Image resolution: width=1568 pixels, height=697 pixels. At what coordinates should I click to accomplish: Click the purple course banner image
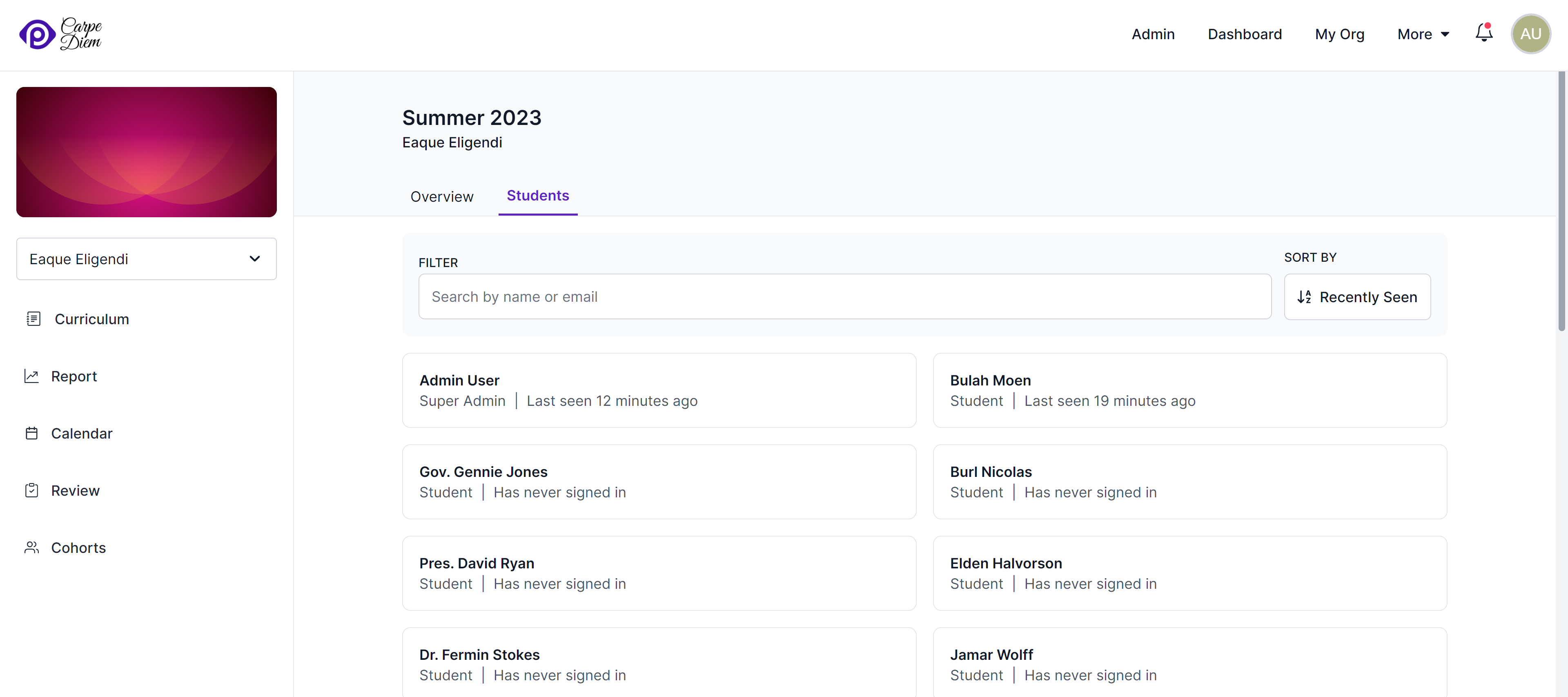click(x=146, y=152)
